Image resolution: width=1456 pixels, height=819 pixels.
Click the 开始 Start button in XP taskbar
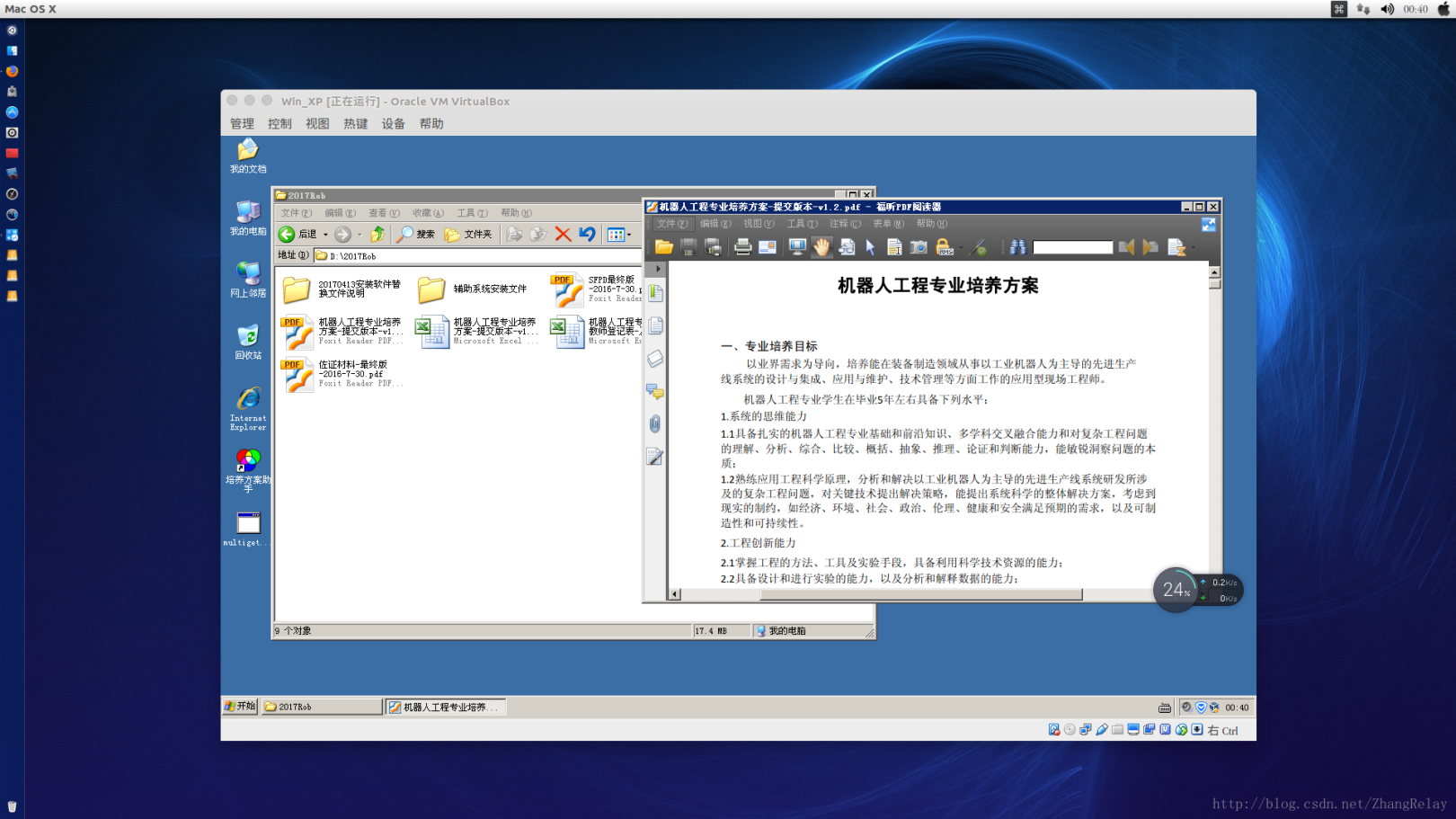(241, 707)
